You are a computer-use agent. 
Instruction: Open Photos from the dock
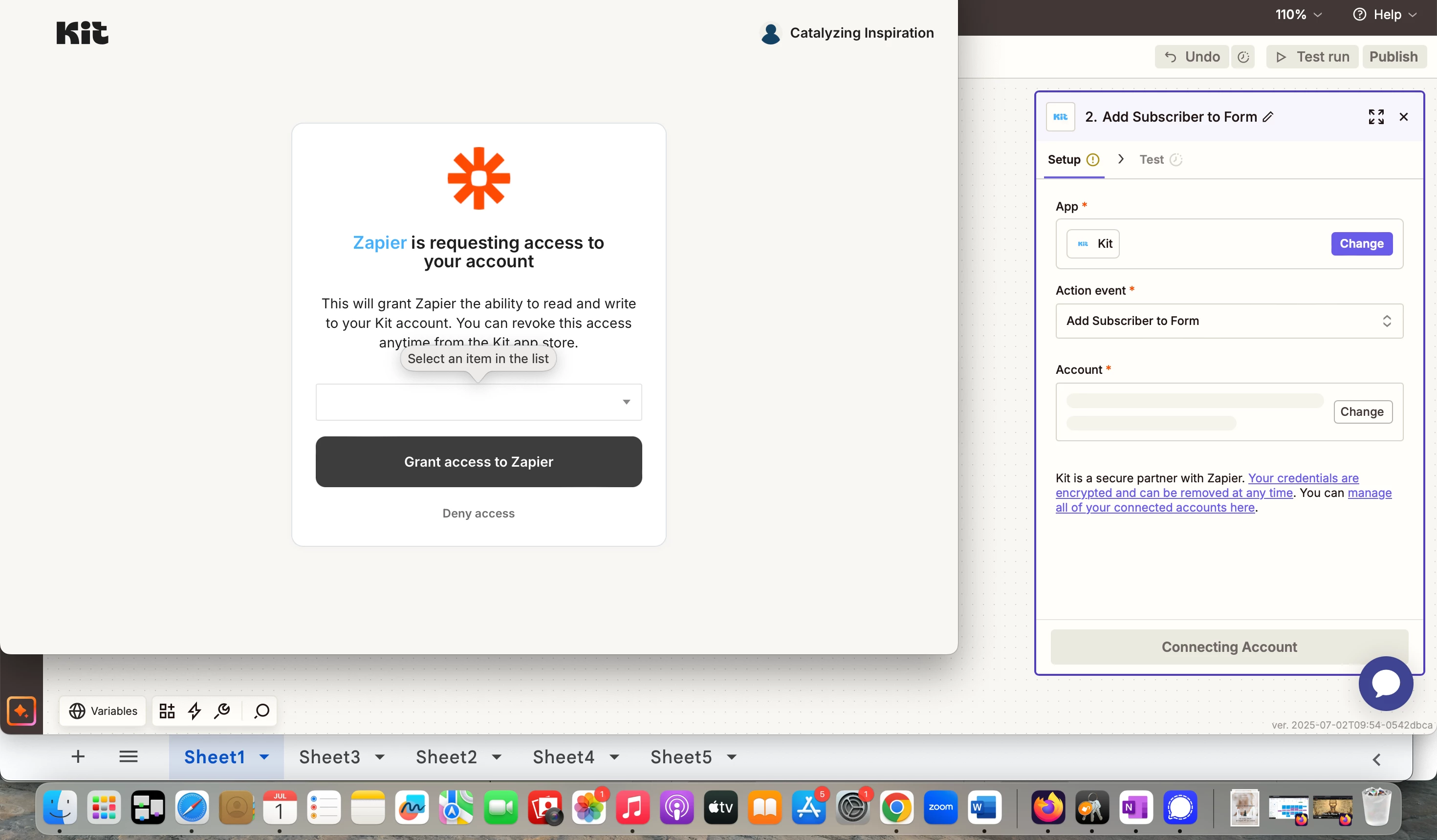pos(588,807)
